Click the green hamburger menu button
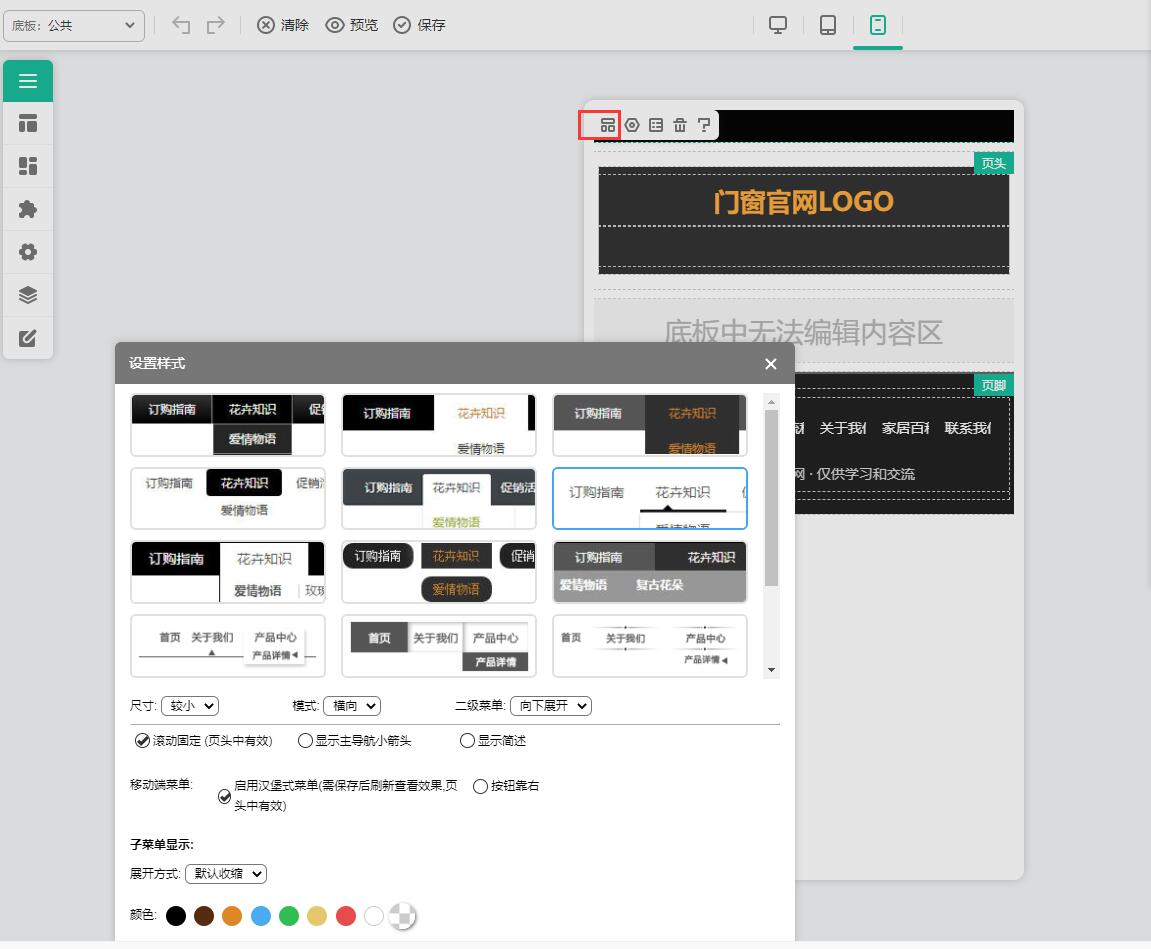 [x=28, y=81]
